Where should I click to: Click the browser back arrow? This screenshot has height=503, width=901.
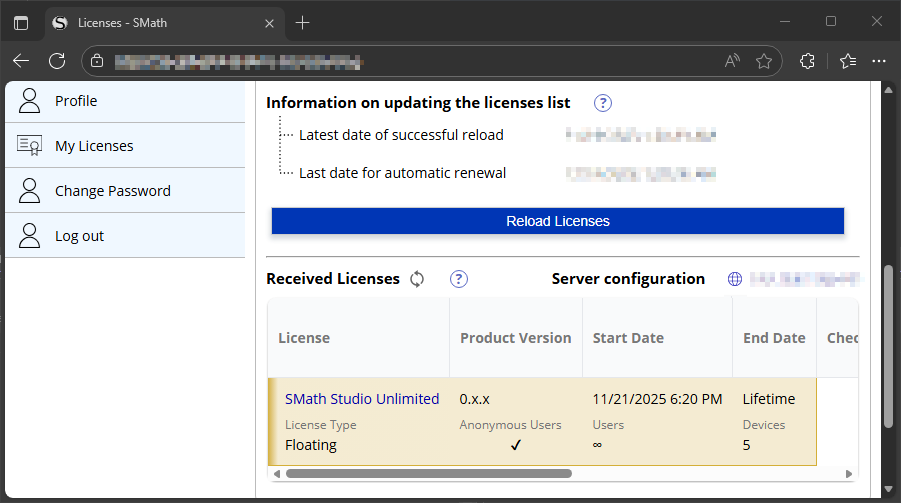[21, 61]
